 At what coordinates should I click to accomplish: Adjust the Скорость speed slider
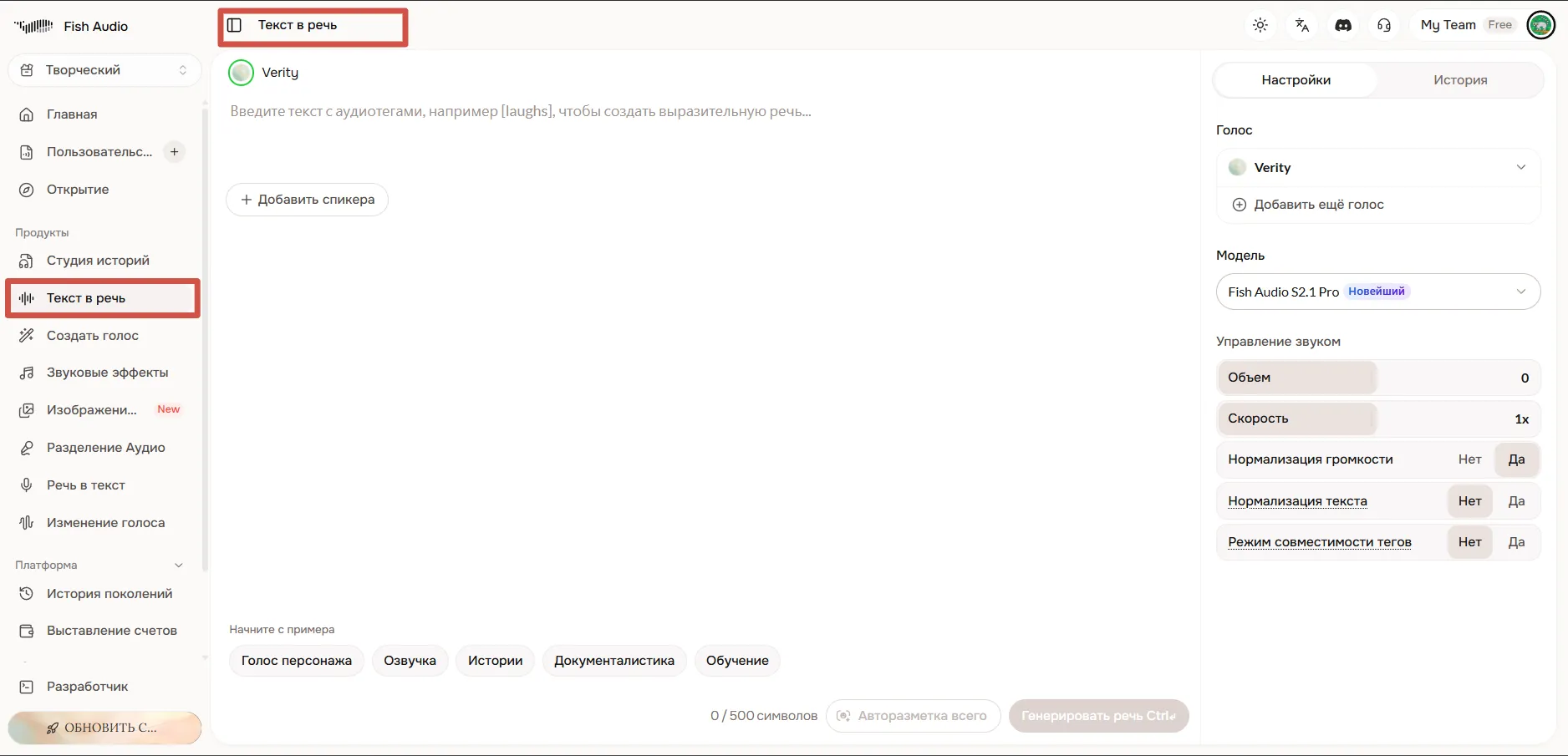1378,419
